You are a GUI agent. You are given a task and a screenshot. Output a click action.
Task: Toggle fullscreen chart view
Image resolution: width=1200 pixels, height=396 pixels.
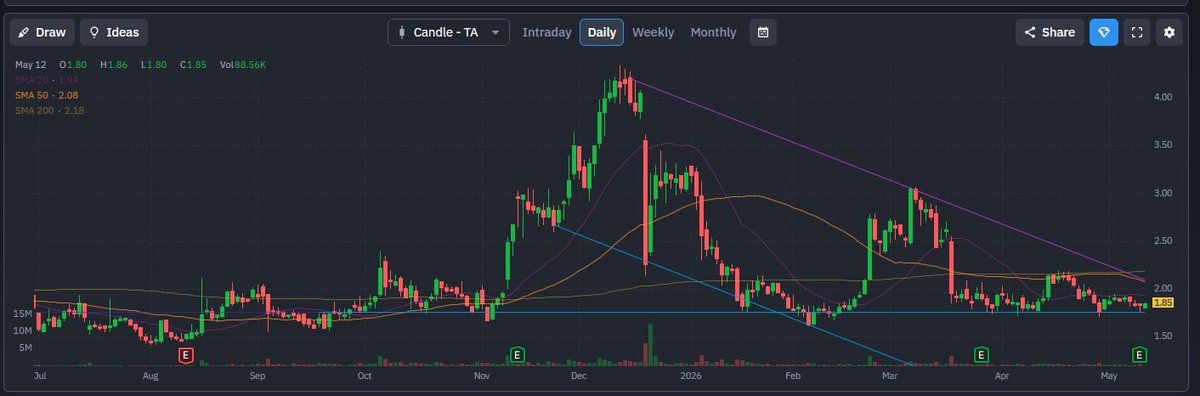pos(1136,32)
